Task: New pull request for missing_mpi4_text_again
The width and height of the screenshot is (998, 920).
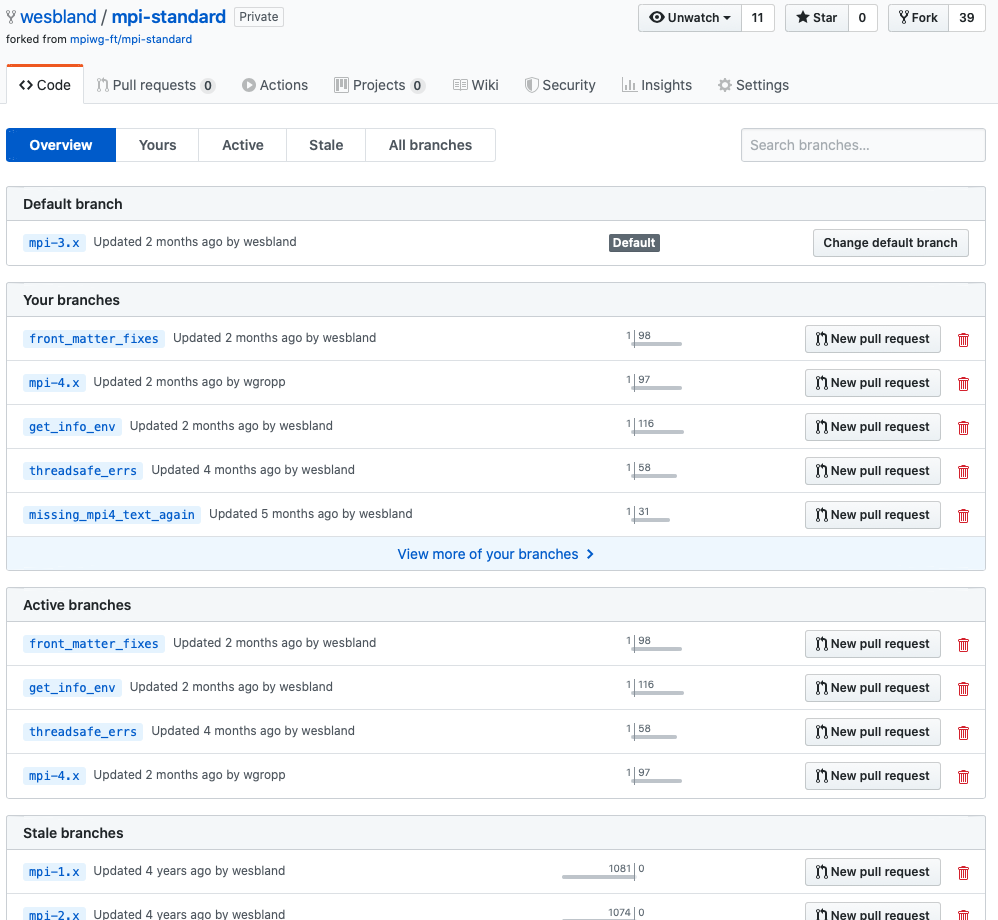Action: coord(873,514)
